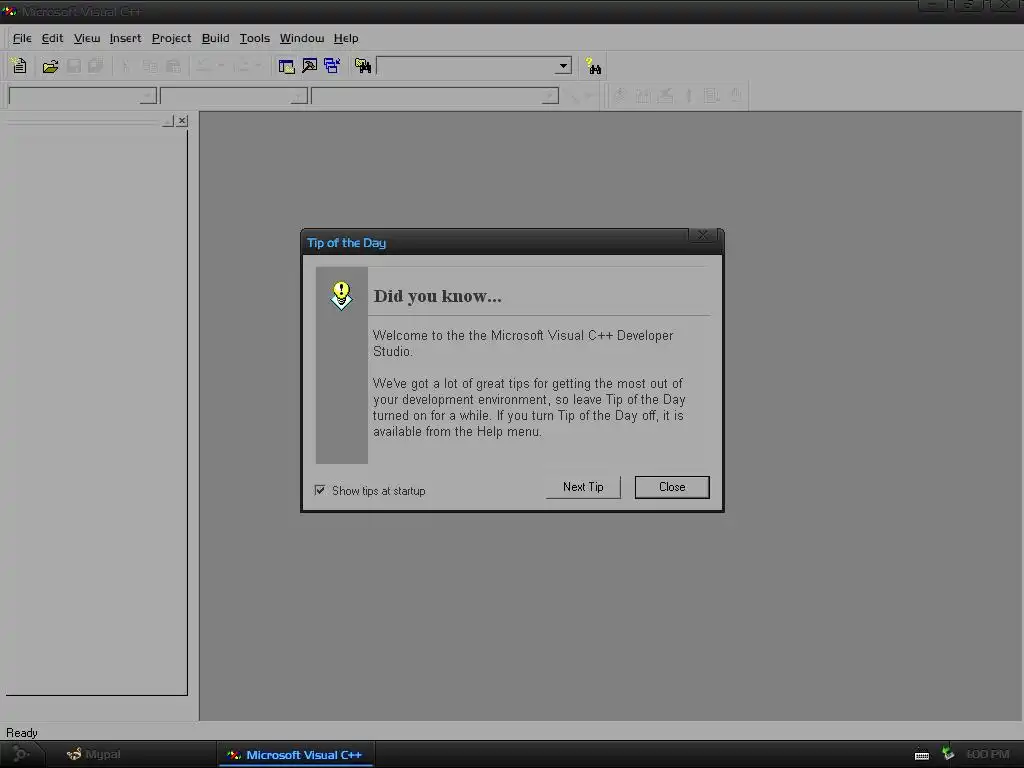Screen dimensions: 1024x768
Task: Click Close button in Tip of the Day
Action: point(672,487)
